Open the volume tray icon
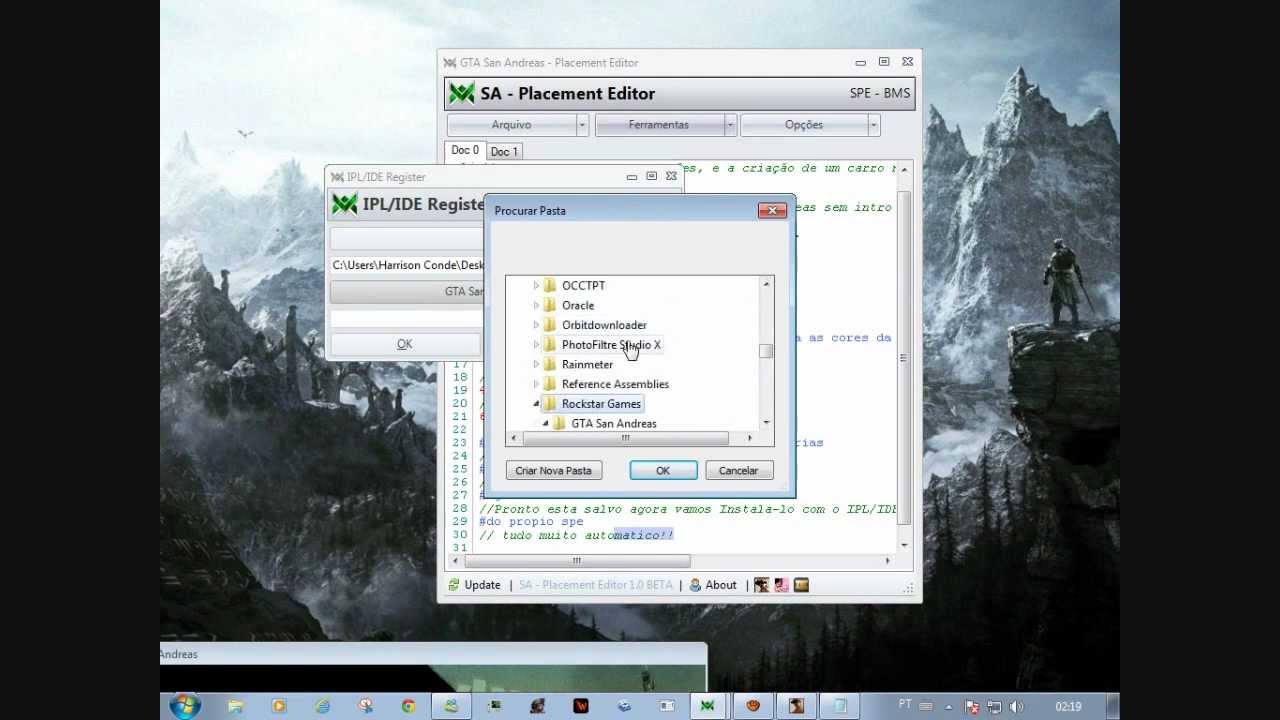Viewport: 1280px width, 720px height. pos(1015,707)
